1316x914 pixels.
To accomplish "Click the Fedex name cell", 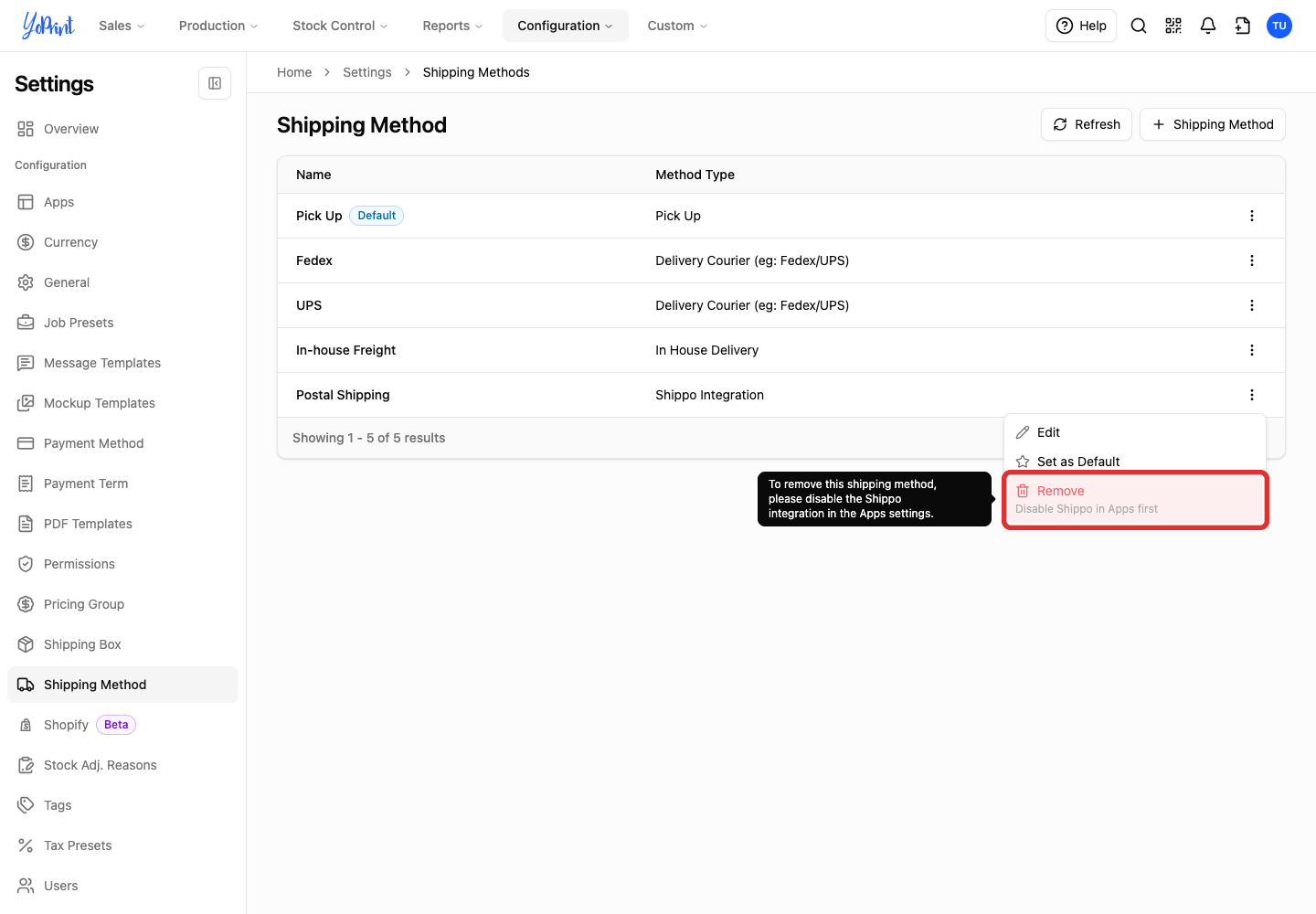I will point(314,260).
